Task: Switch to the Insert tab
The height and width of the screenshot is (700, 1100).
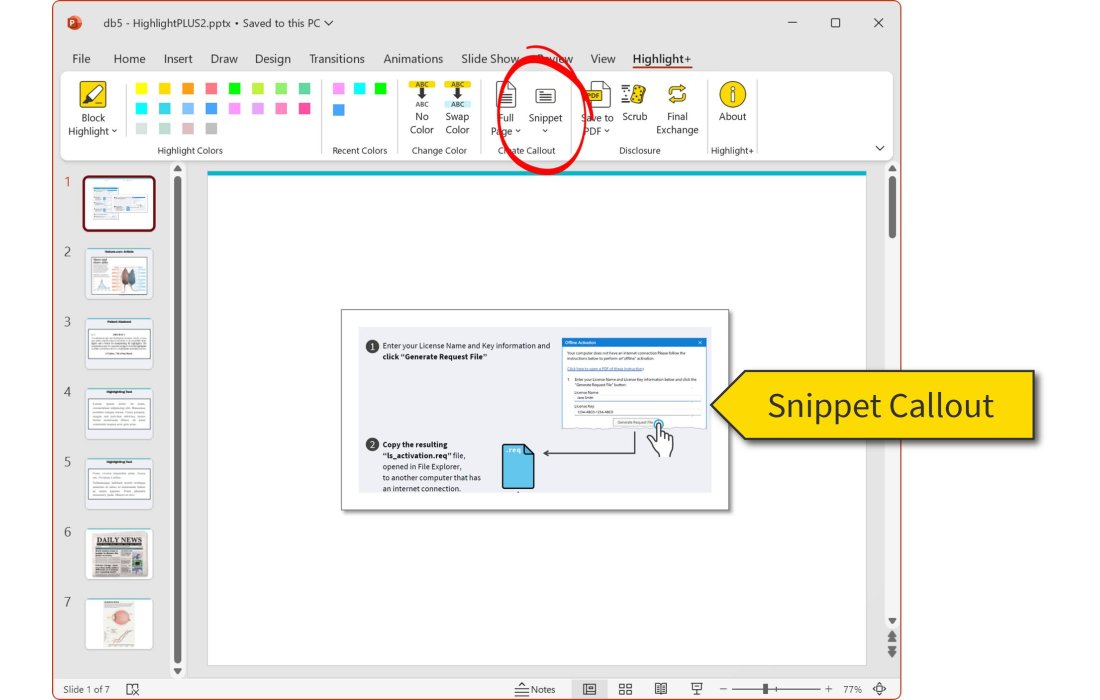Action: pyautogui.click(x=177, y=59)
